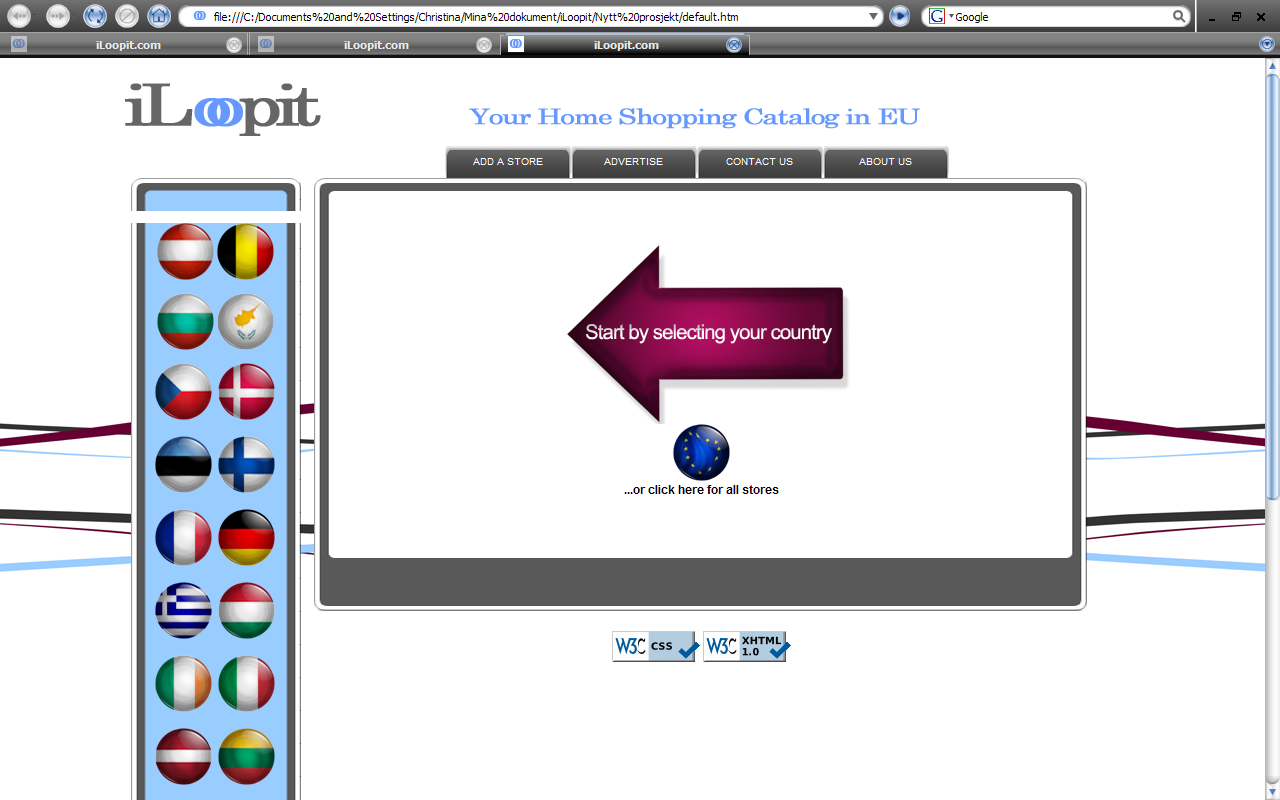
Task: Select the Estonia flag
Action: [x=184, y=464]
